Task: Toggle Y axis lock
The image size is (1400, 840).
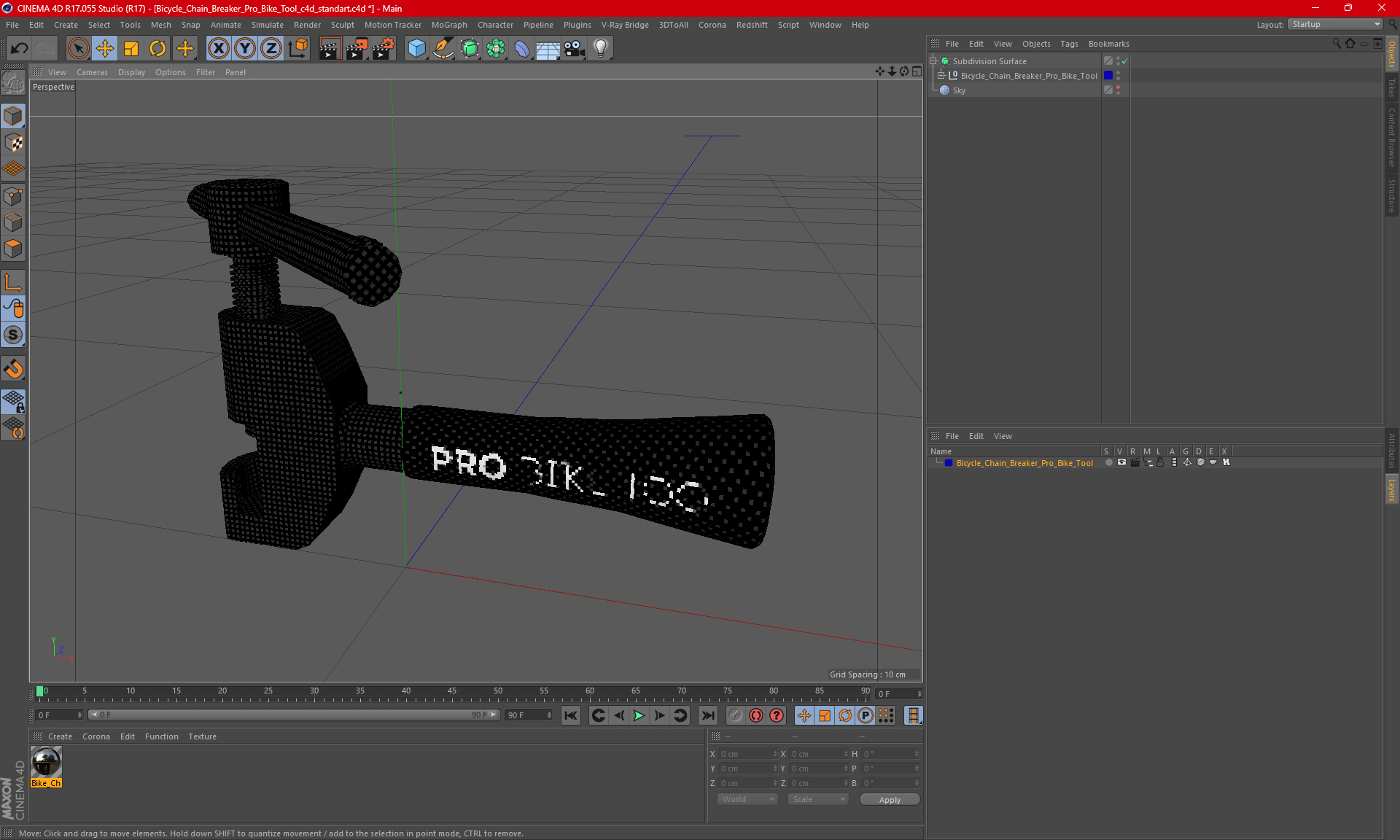Action: pyautogui.click(x=245, y=49)
